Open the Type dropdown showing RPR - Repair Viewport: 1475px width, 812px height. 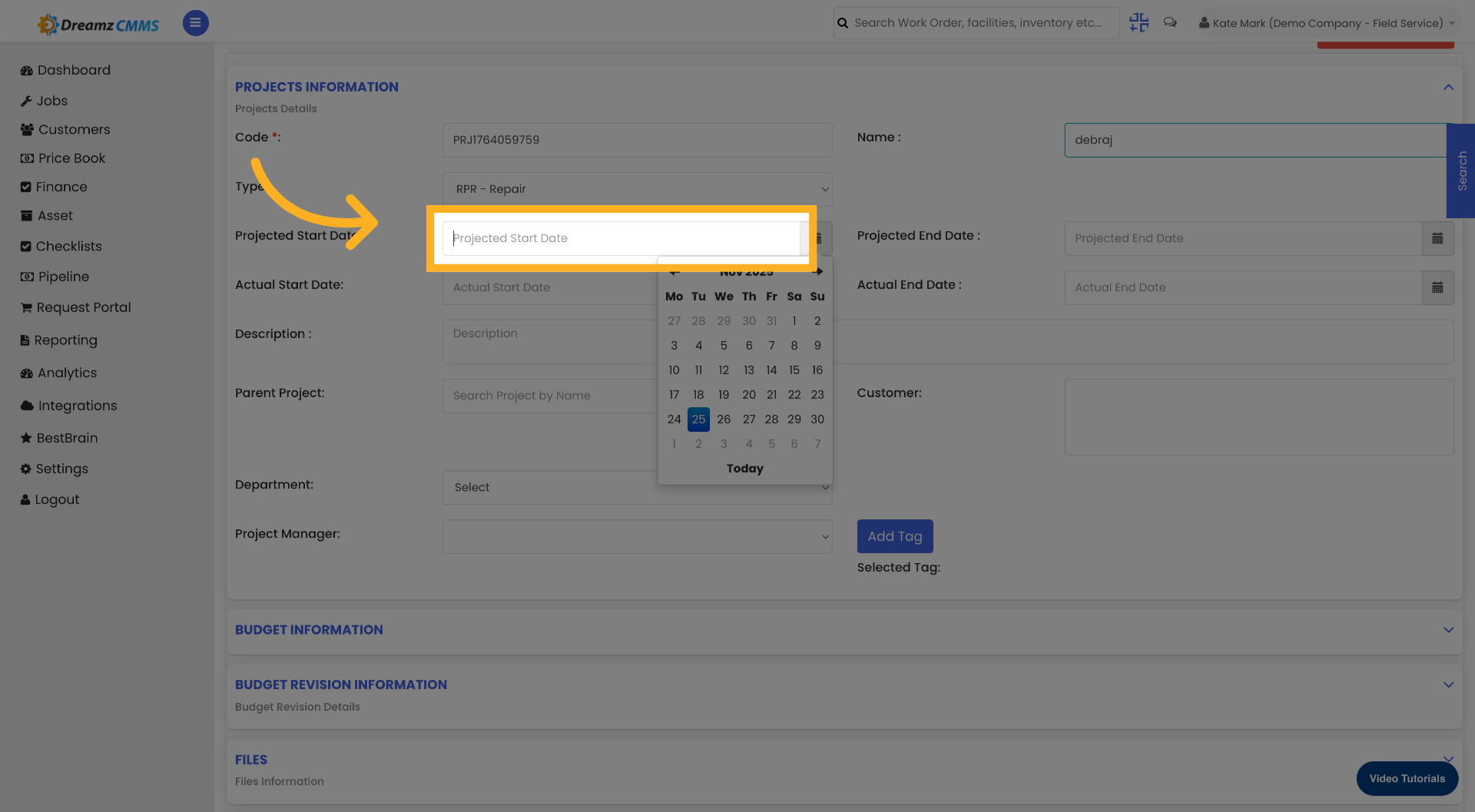637,189
